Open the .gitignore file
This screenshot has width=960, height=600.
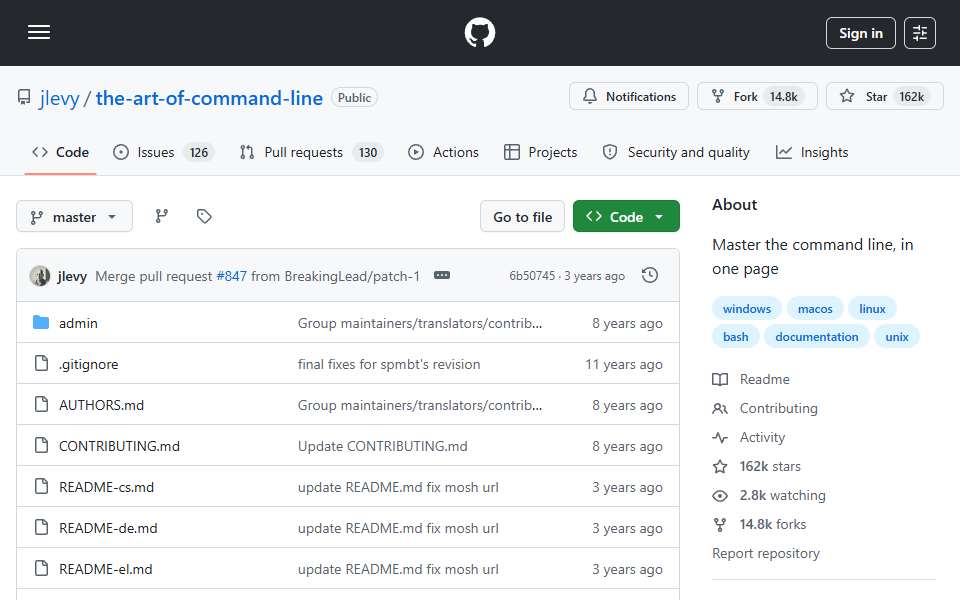[88, 364]
